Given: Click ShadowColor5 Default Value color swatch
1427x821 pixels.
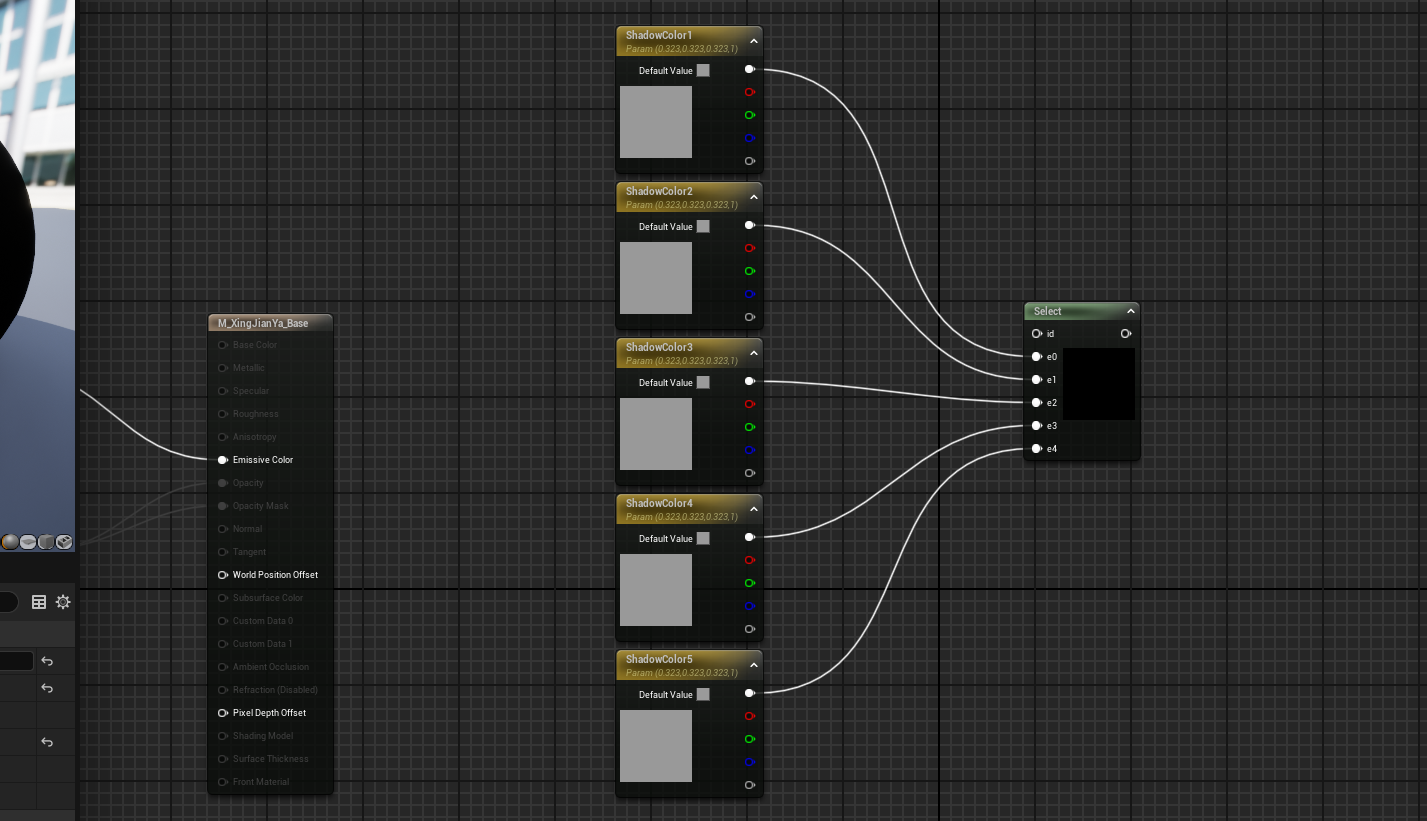Looking at the screenshot, I should point(703,695).
